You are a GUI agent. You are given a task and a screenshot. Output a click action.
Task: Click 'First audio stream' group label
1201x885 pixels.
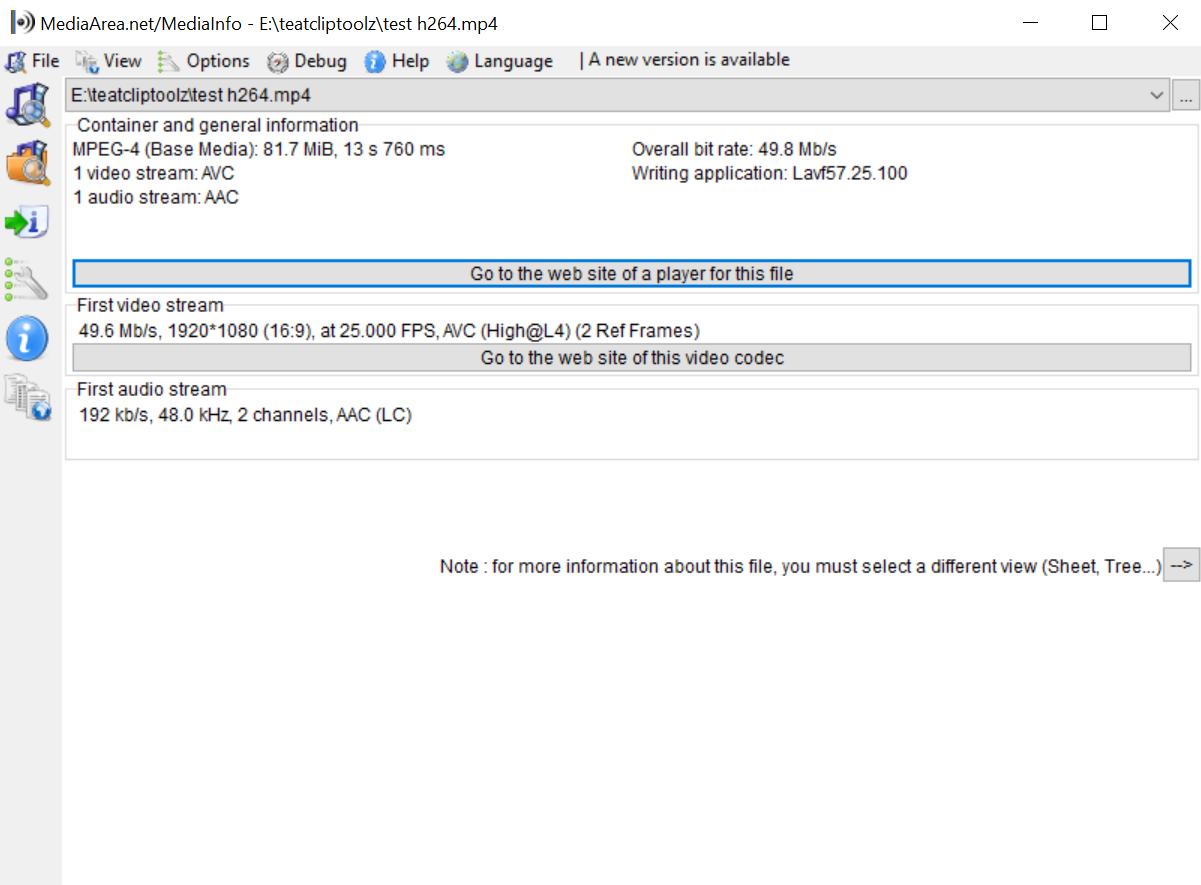click(152, 389)
